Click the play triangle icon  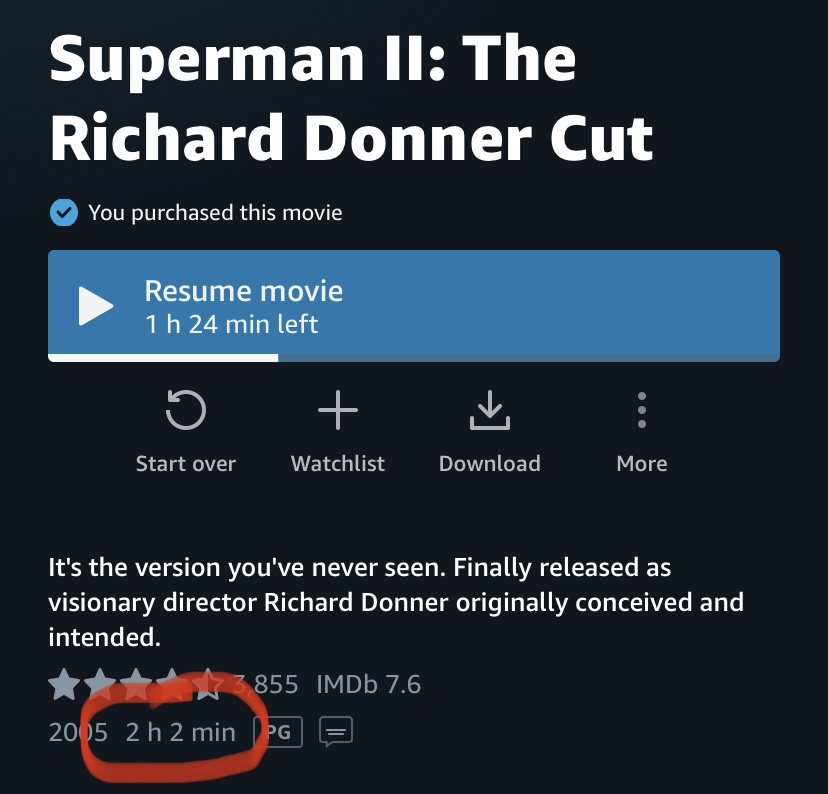pyautogui.click(x=96, y=306)
